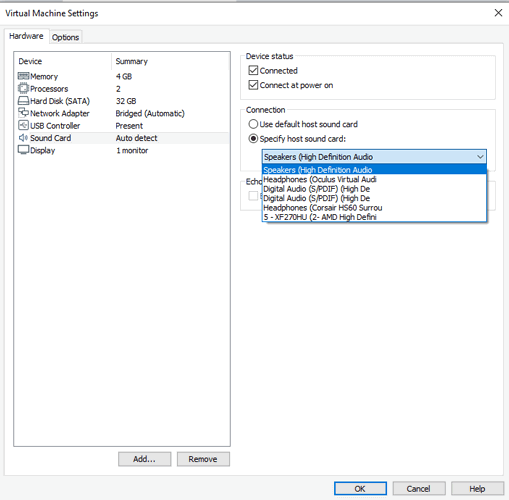
Task: Collapse the host sound card dropdown arrow
Action: click(480, 157)
